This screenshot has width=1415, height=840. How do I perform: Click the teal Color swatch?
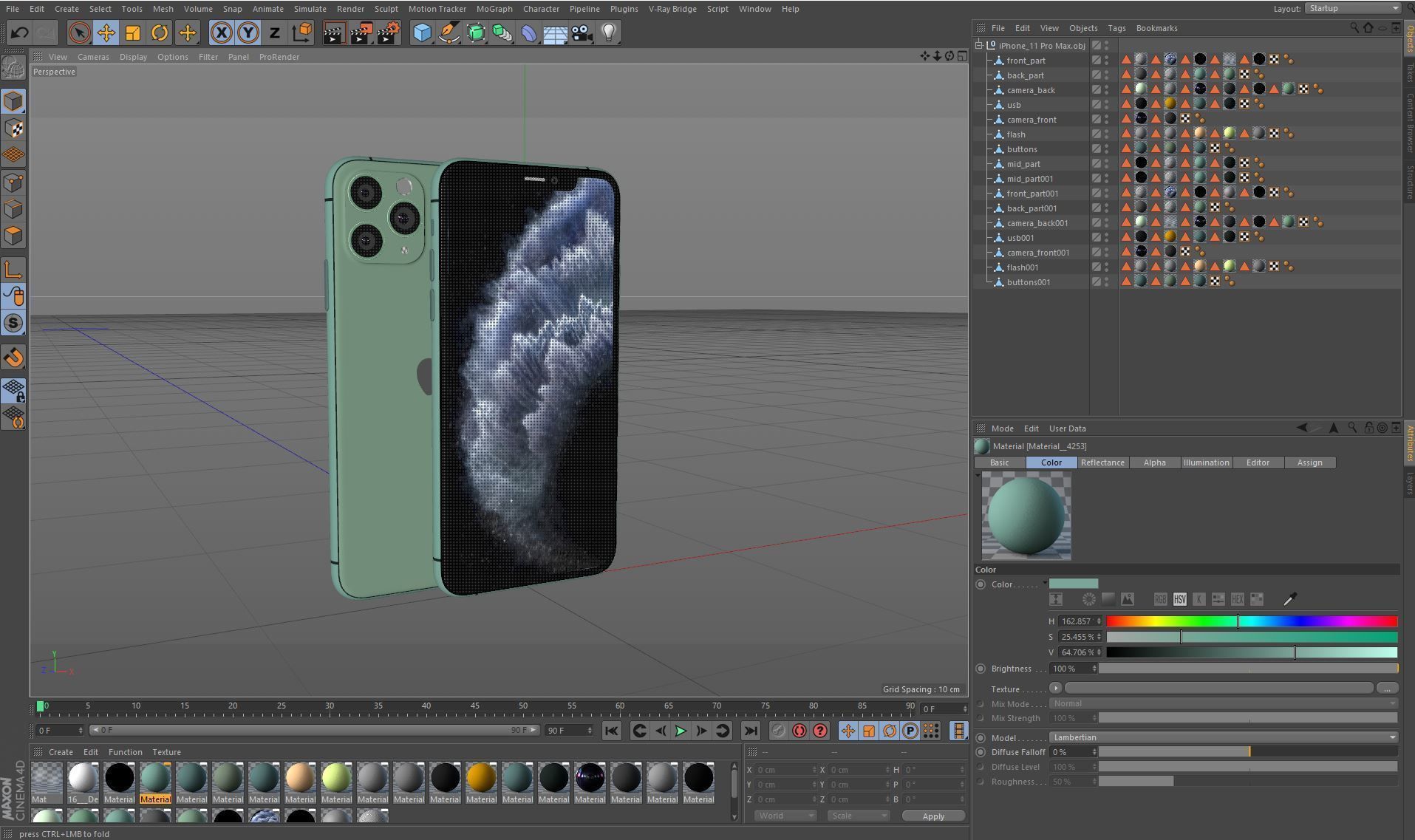tap(1074, 584)
